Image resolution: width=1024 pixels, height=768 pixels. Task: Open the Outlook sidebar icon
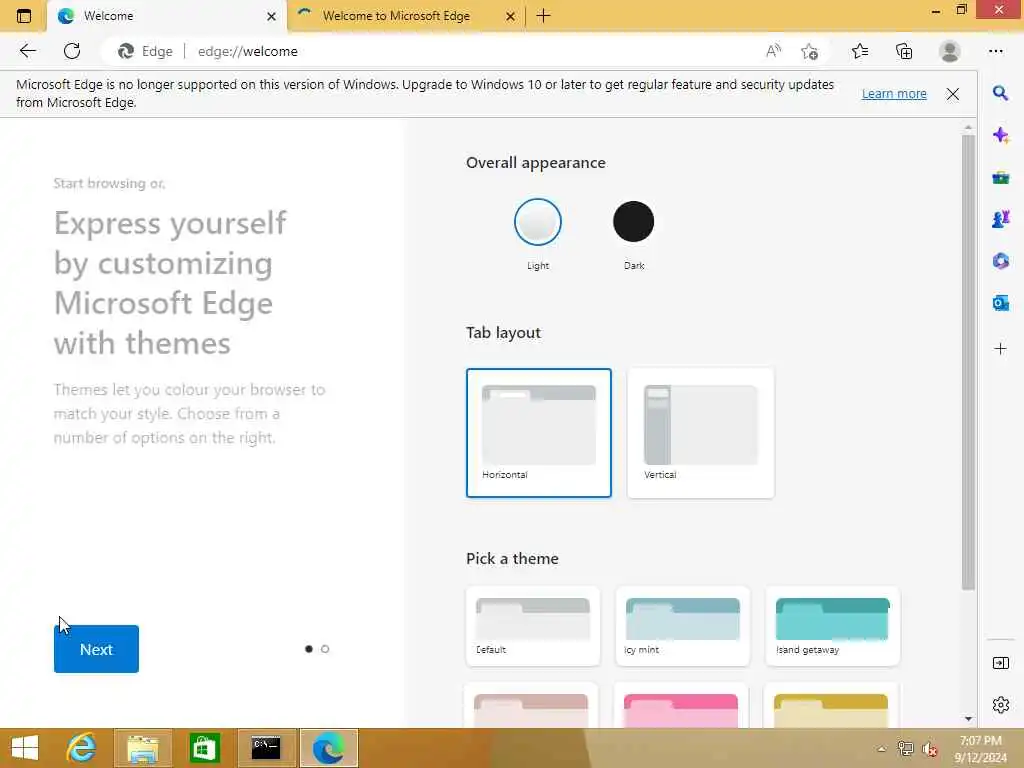[x=1000, y=303]
